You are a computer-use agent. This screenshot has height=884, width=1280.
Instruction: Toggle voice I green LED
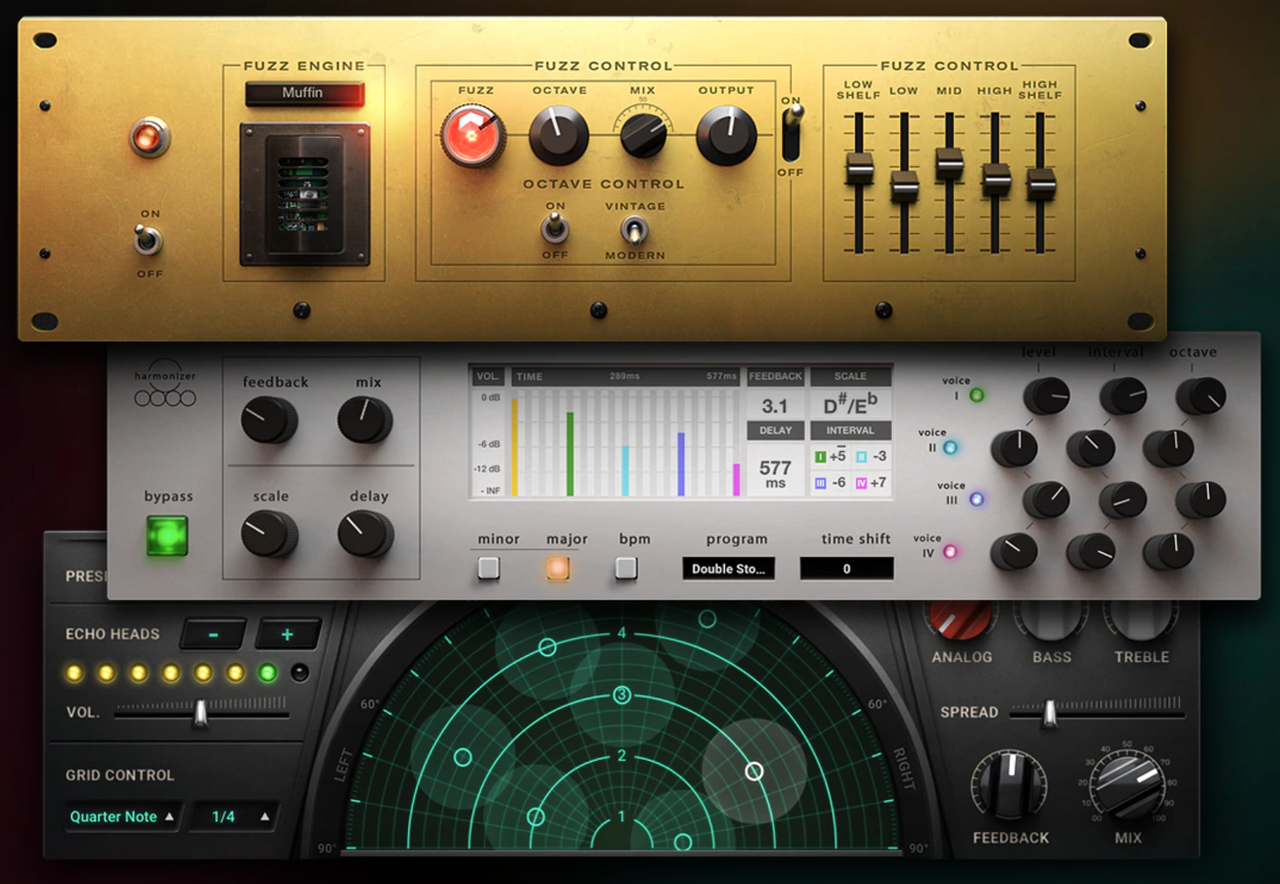(977, 395)
